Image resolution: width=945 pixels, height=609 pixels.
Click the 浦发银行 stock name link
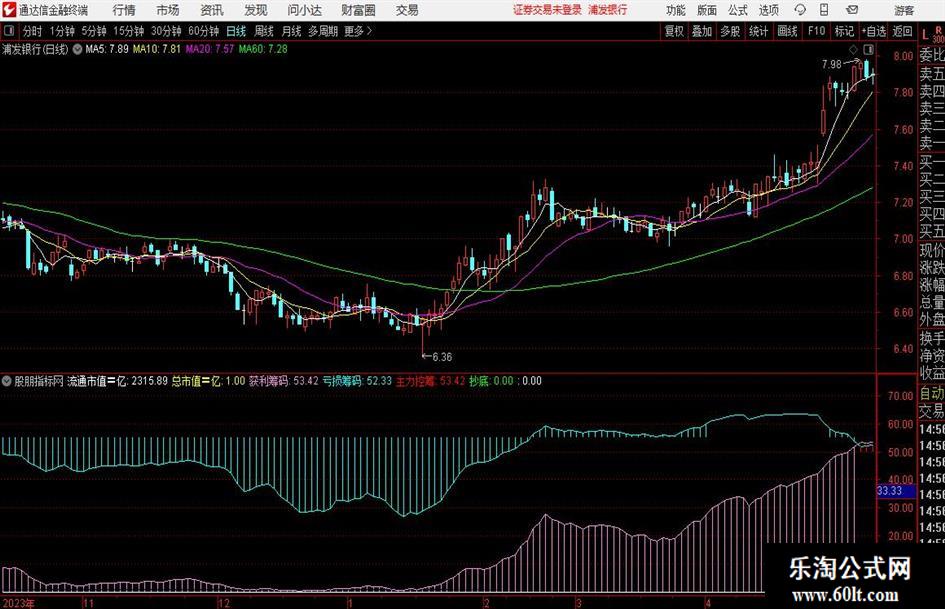pyautogui.click(x=608, y=10)
